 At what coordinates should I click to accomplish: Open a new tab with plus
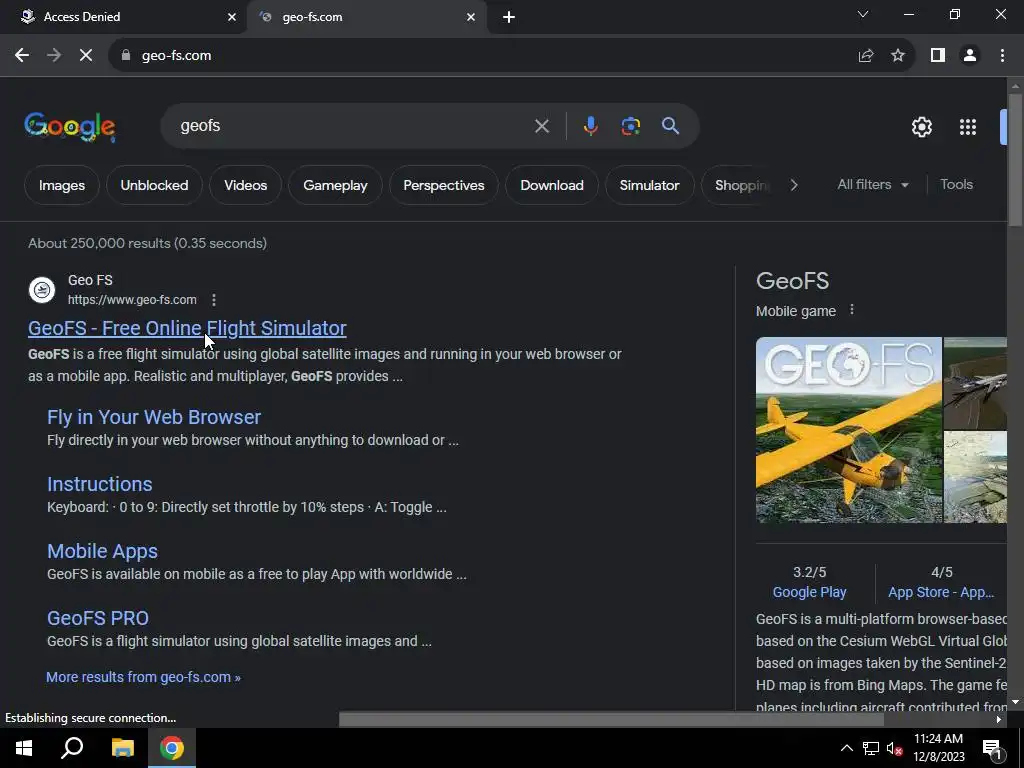click(x=509, y=17)
